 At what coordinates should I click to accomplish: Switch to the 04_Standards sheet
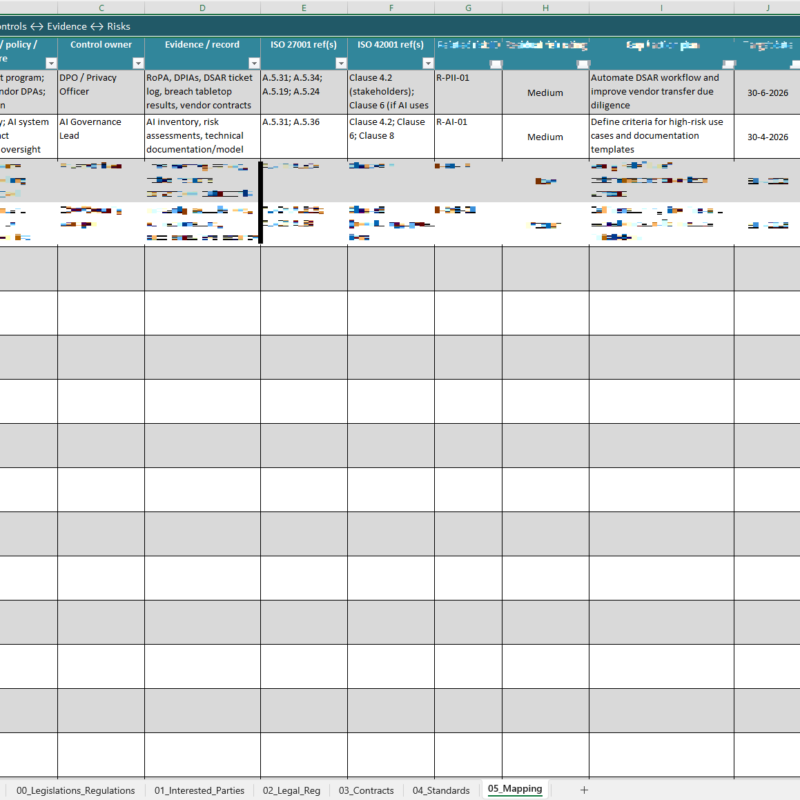[444, 789]
